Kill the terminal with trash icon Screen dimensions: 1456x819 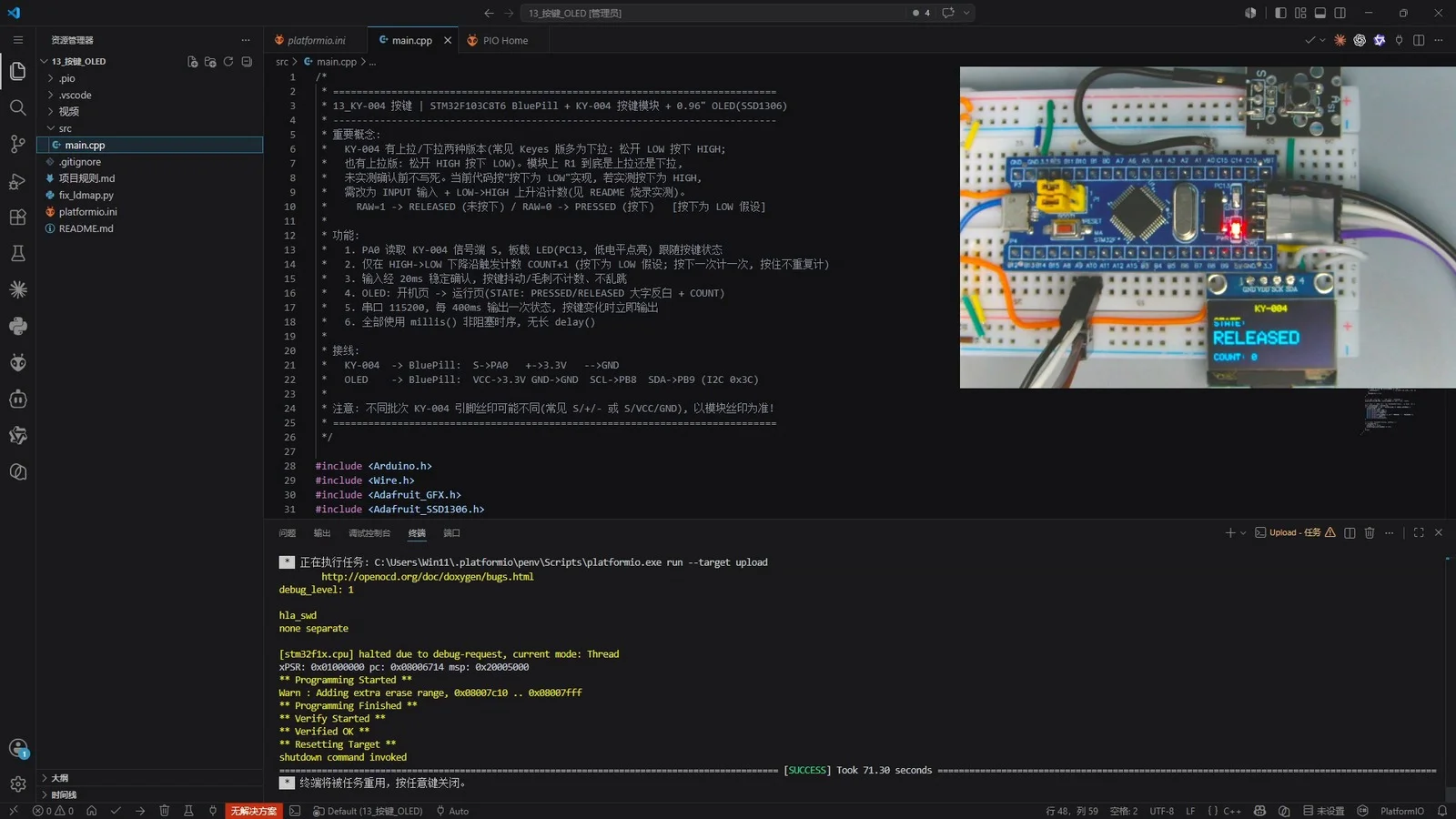coord(1370,533)
